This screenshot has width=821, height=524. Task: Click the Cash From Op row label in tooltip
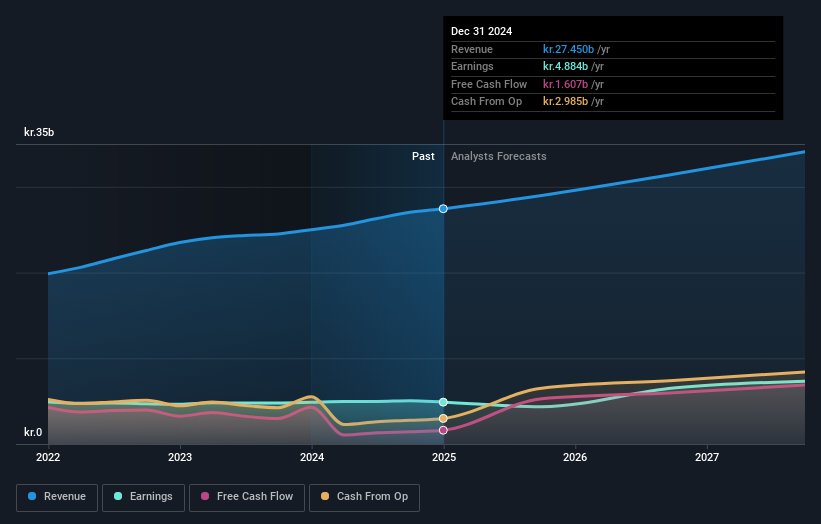tap(486, 102)
